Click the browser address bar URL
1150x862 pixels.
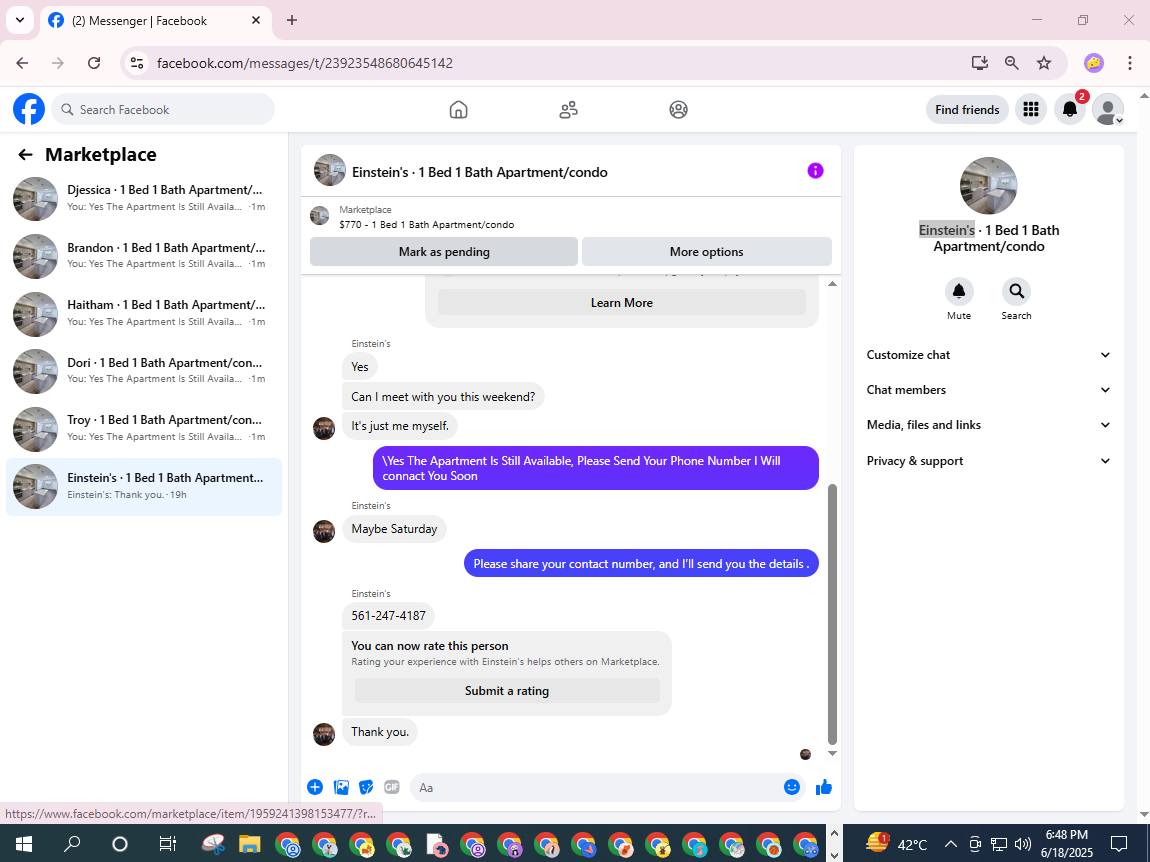(x=304, y=63)
